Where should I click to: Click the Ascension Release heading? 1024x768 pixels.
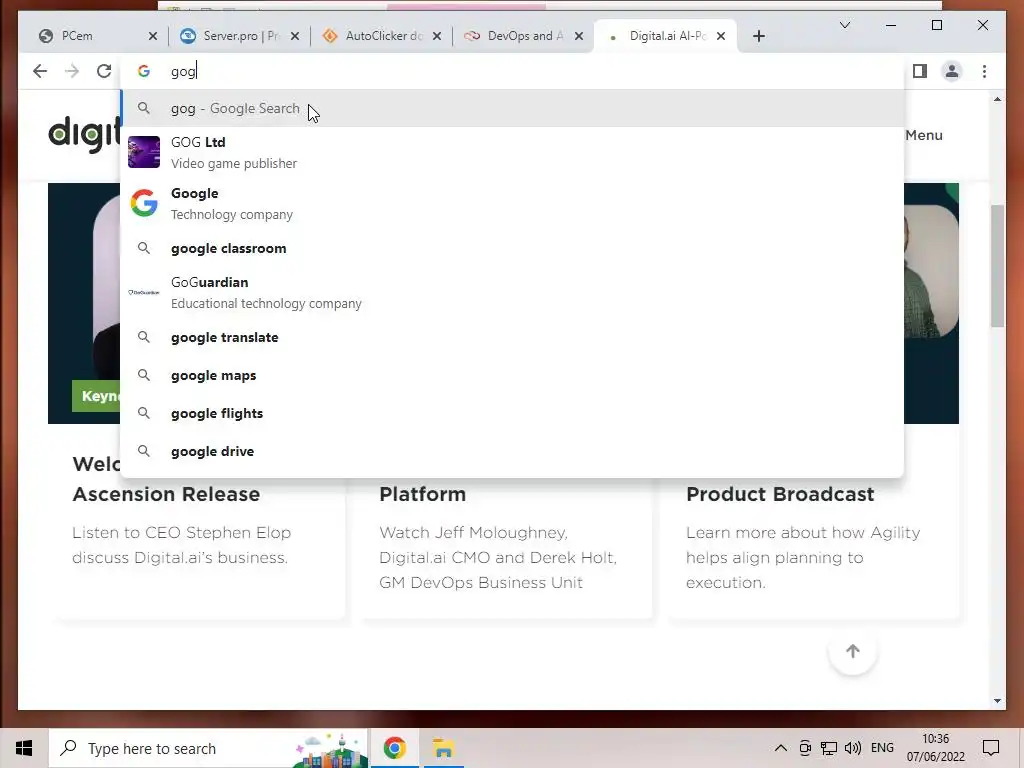click(x=166, y=494)
